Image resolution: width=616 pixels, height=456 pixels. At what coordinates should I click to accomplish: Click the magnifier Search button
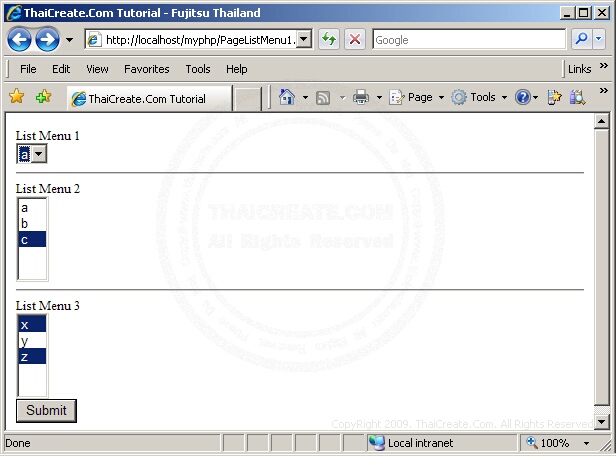(581, 39)
